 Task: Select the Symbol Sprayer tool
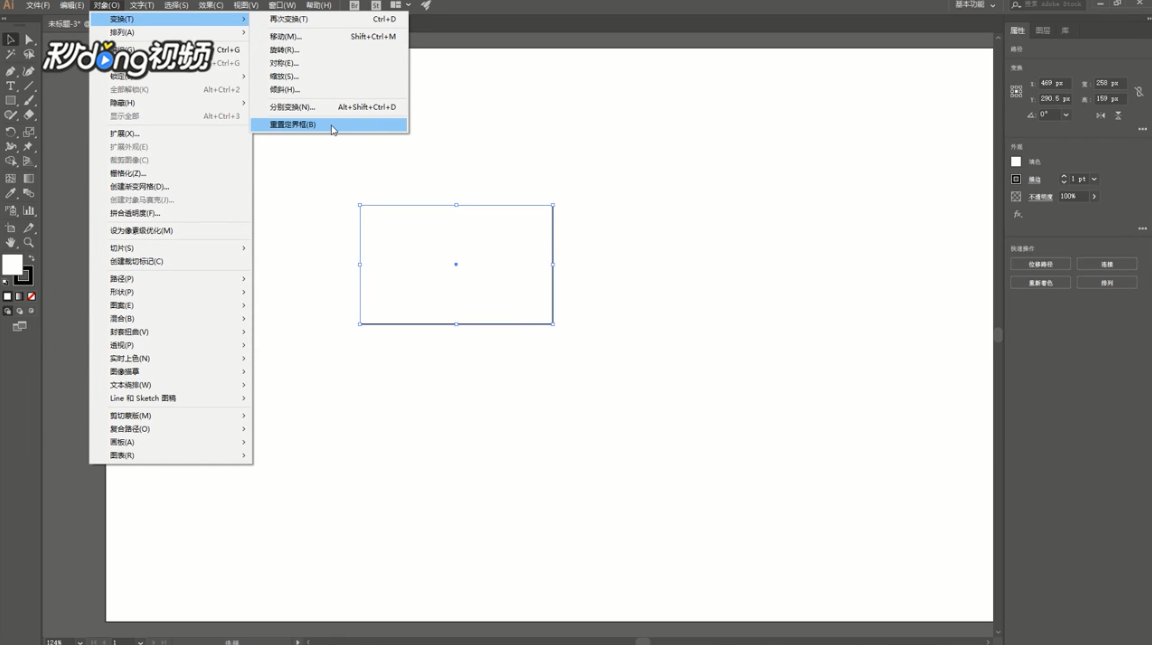pyautogui.click(x=10, y=211)
